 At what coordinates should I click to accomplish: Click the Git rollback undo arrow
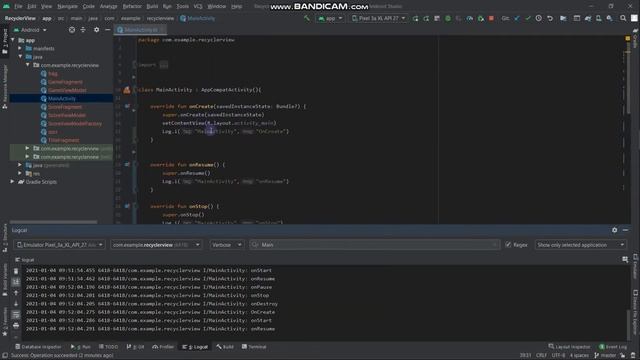550,18
